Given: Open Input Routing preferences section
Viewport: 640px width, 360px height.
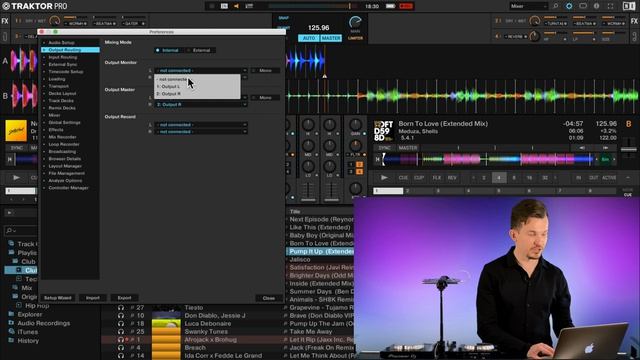Looking at the screenshot, I should (62, 57).
